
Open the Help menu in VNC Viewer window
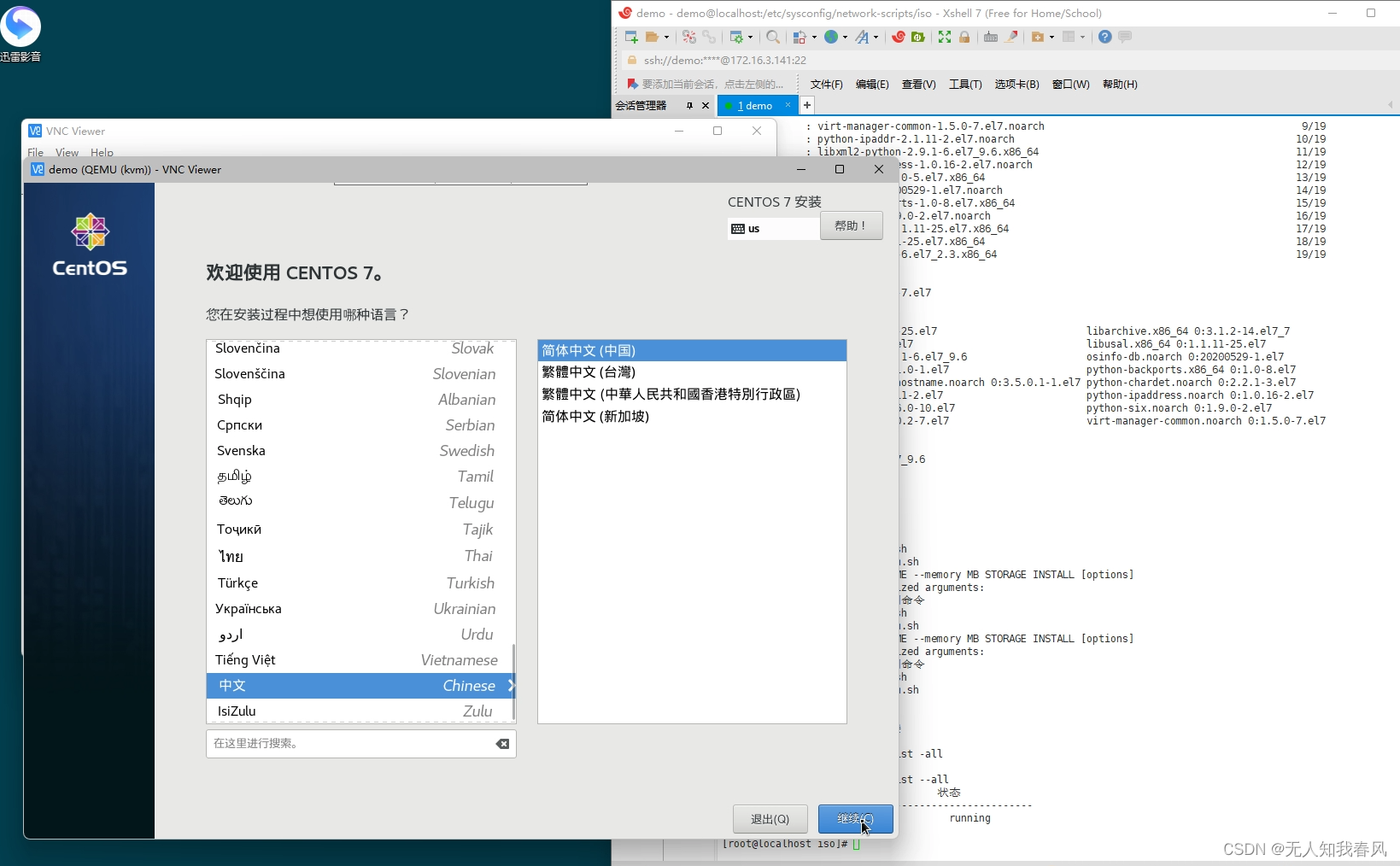tap(102, 152)
